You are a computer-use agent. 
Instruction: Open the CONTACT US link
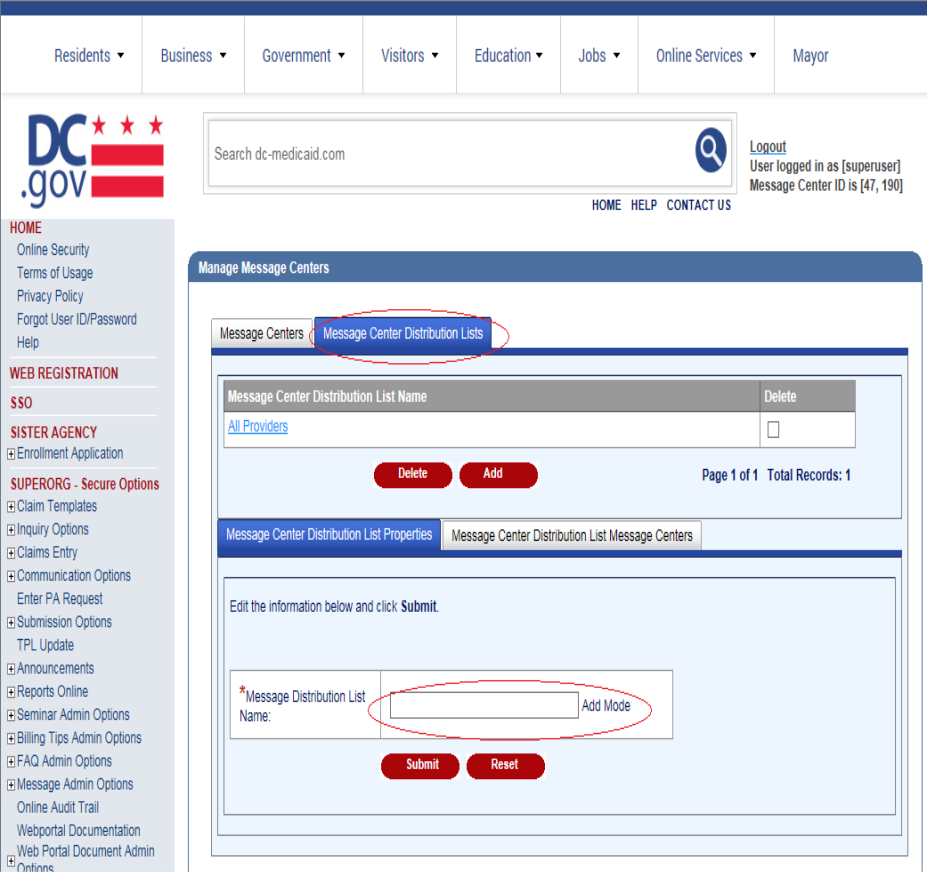698,205
